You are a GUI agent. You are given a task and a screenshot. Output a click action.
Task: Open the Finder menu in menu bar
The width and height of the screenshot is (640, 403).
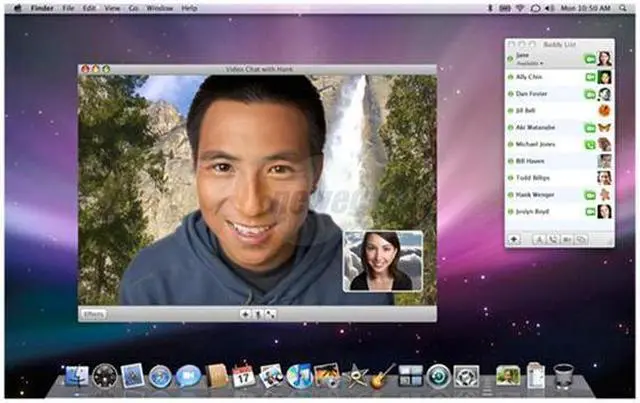click(42, 8)
